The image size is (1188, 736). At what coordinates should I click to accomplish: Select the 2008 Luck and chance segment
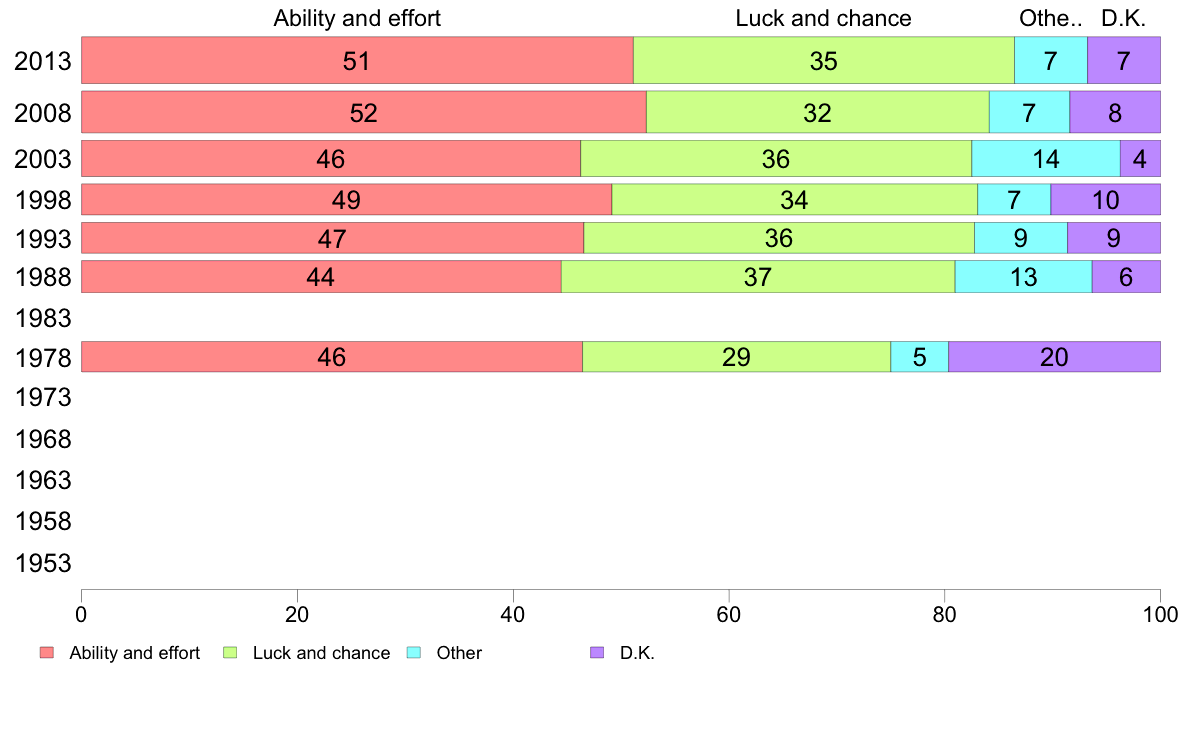817,112
